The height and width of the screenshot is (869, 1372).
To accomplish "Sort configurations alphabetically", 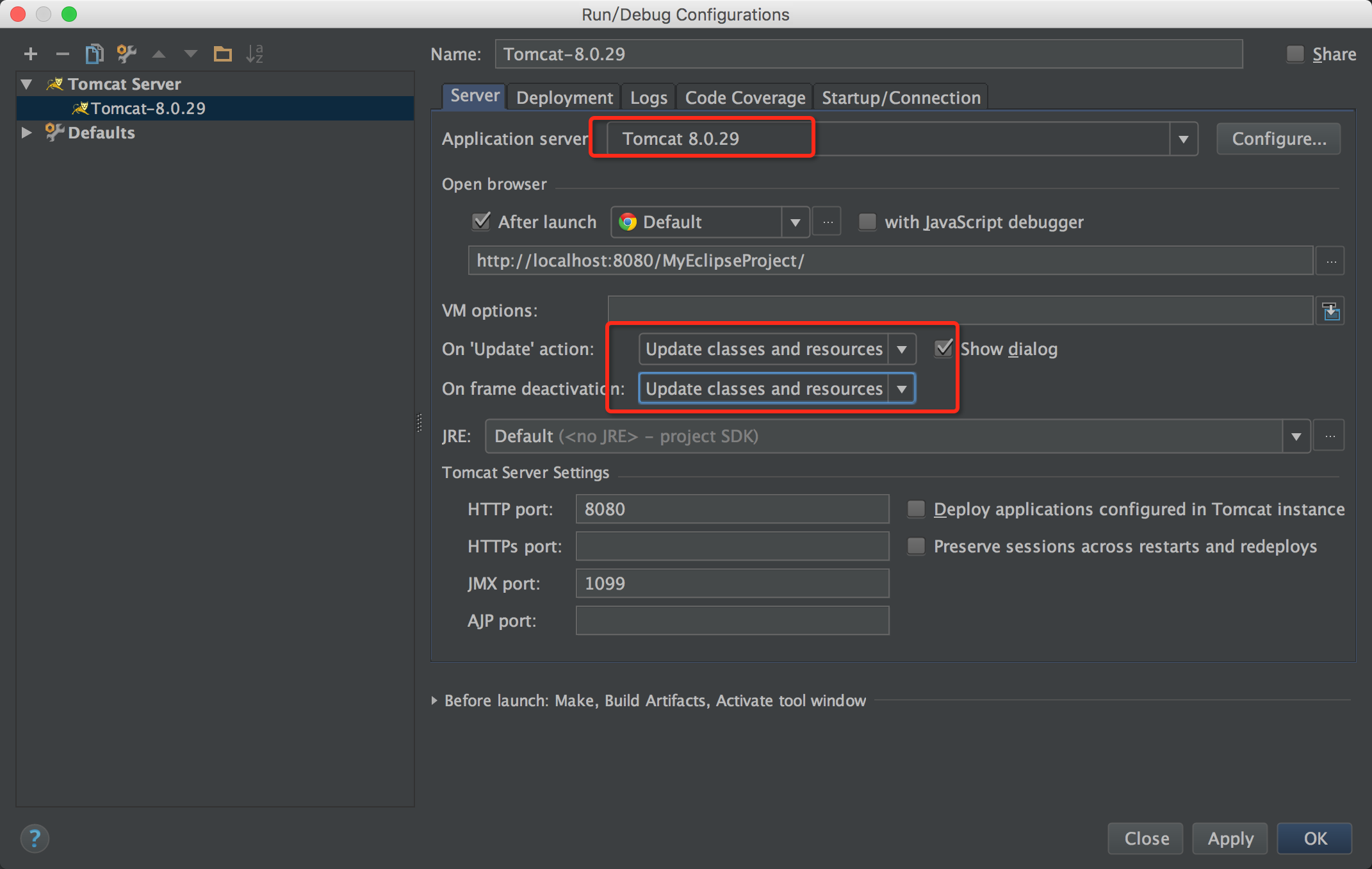I will point(254,54).
